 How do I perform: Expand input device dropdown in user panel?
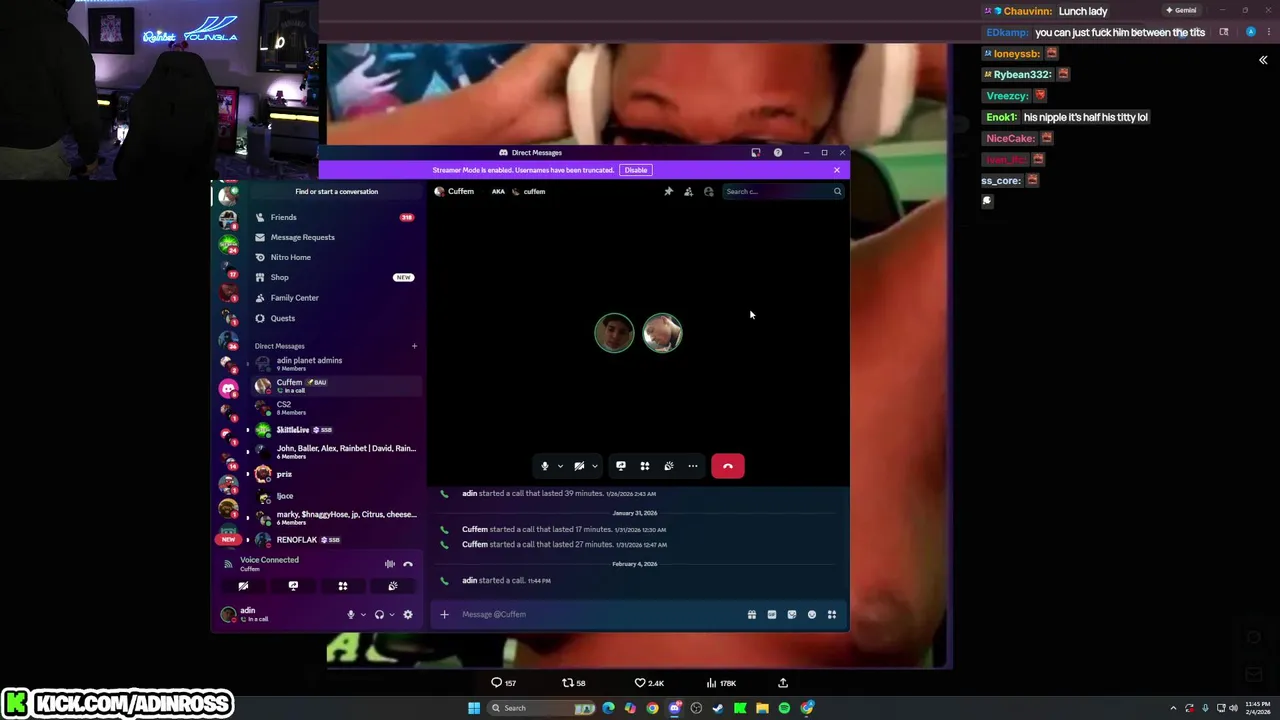363,615
